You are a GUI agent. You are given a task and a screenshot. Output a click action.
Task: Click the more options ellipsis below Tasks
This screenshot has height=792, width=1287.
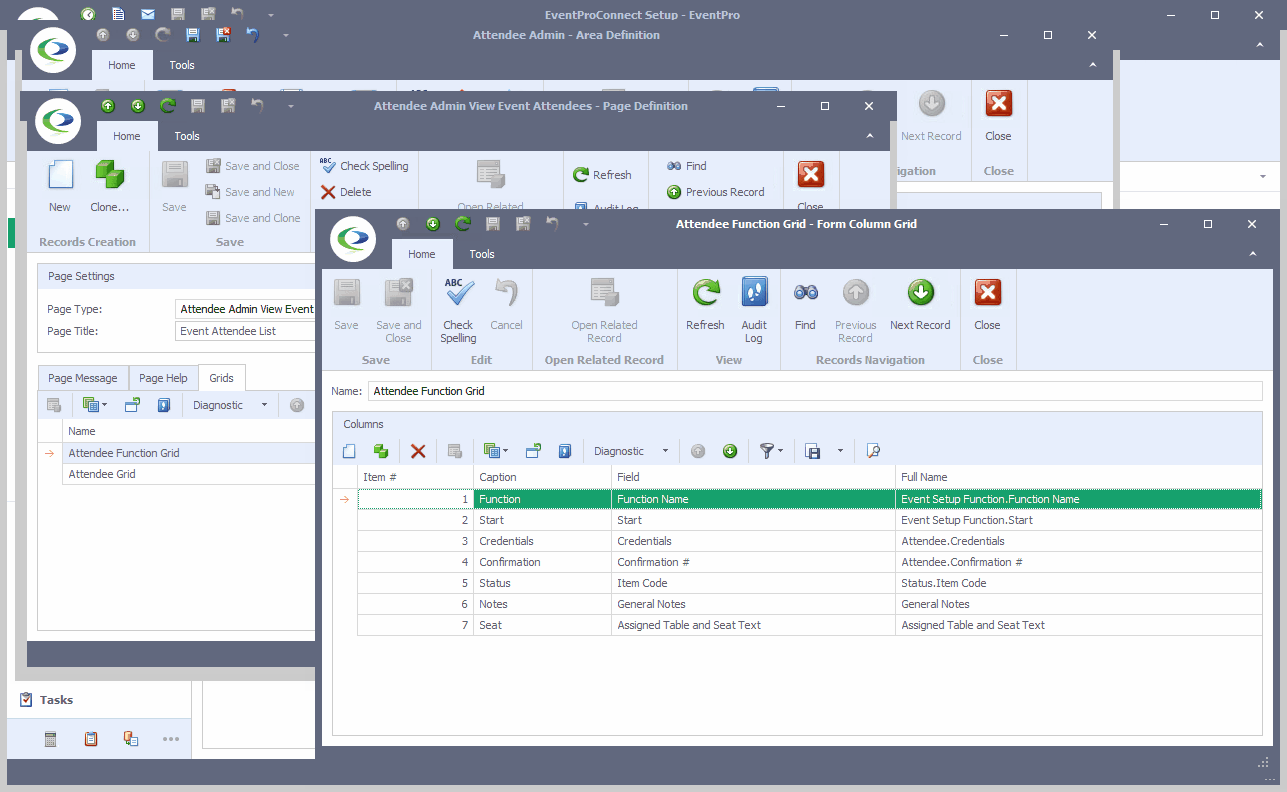pos(171,739)
